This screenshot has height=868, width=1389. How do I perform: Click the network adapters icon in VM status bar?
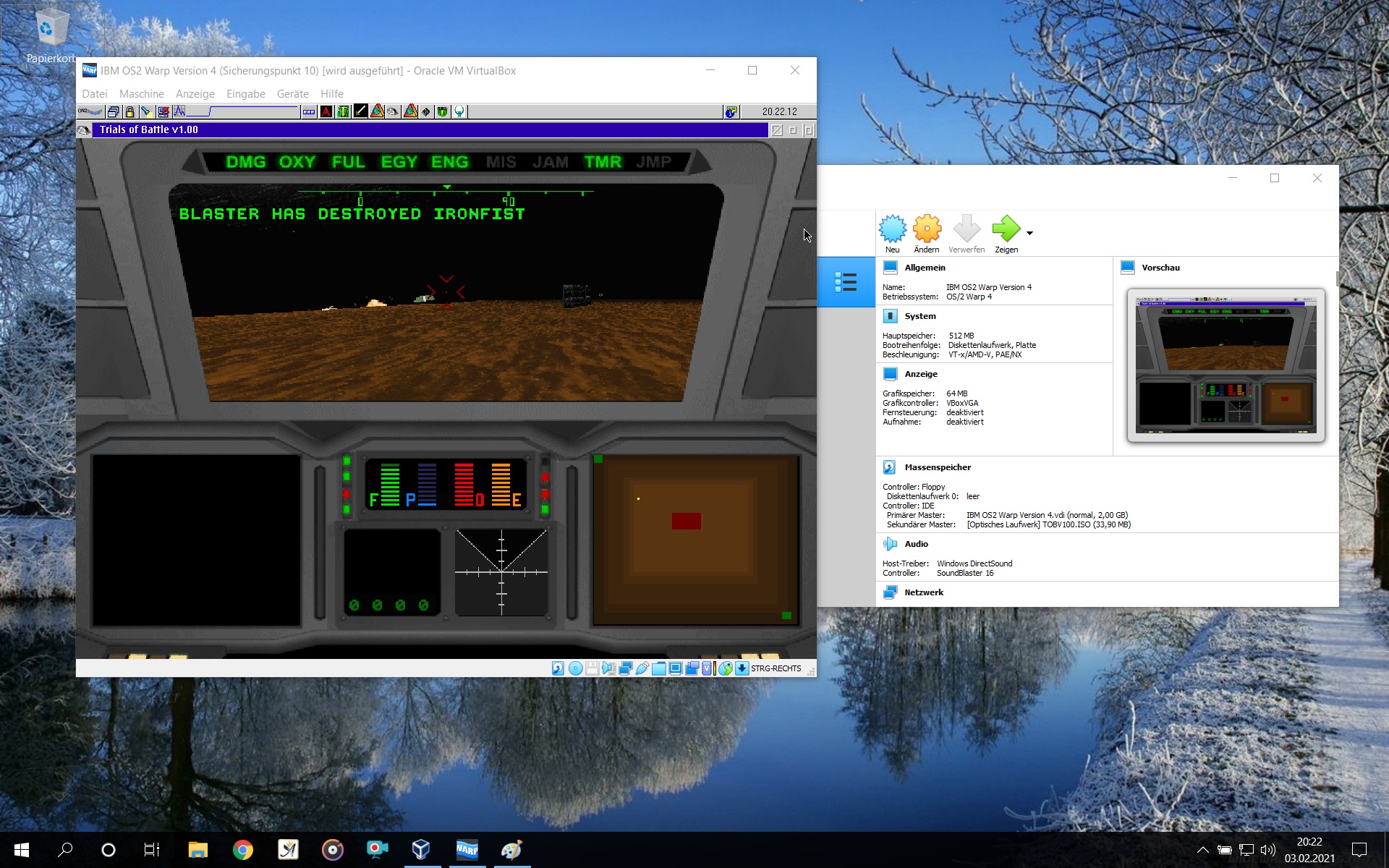click(x=626, y=668)
